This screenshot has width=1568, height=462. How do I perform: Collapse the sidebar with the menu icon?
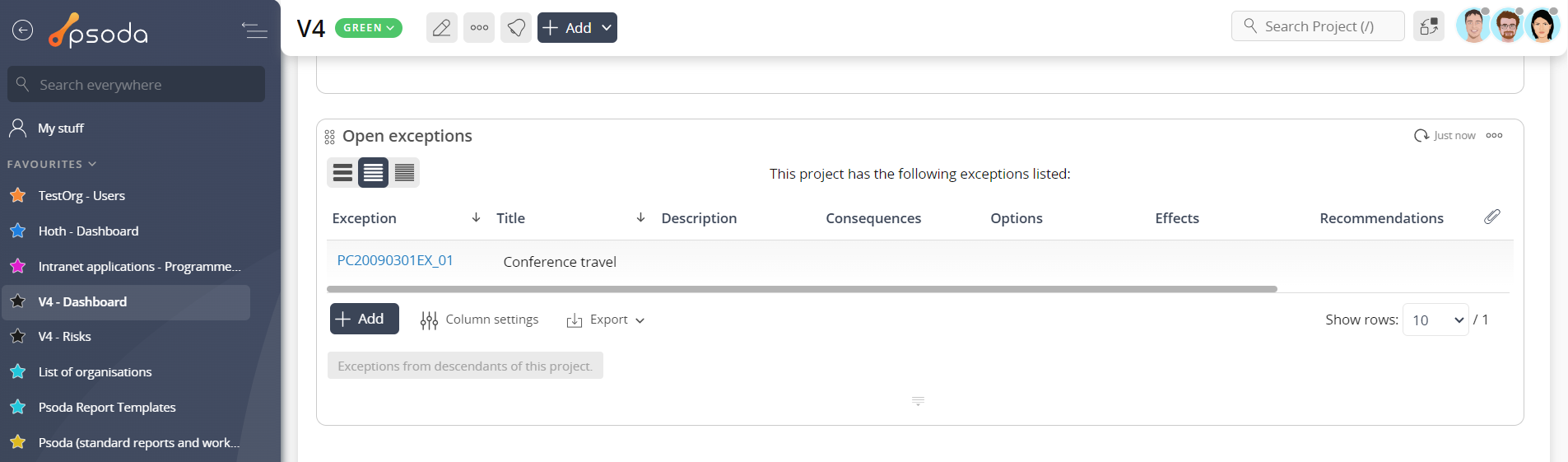254,30
